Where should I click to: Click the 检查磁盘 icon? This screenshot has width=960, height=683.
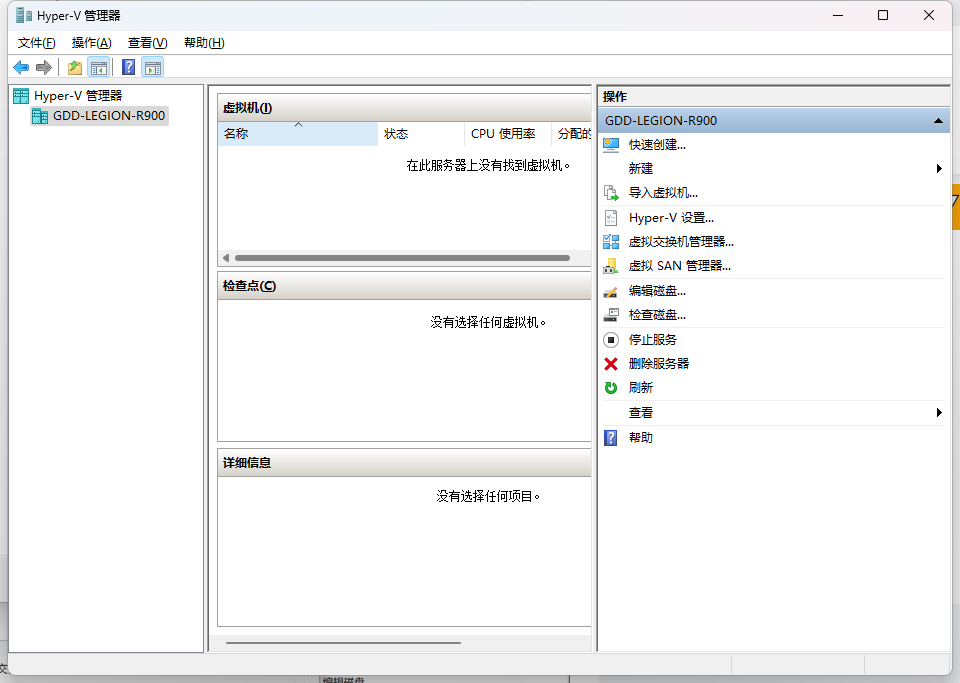(x=611, y=315)
